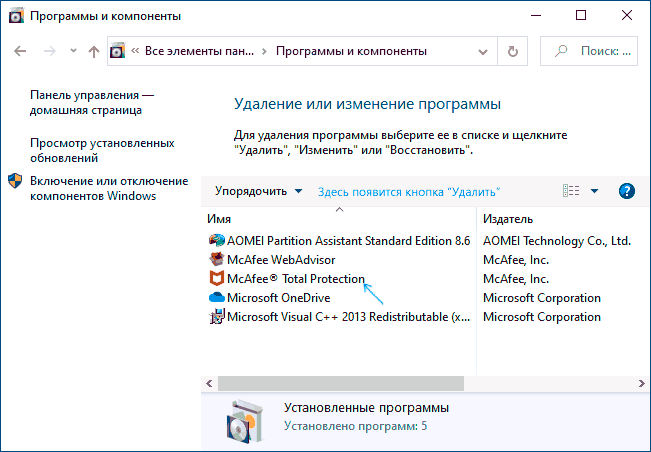Viewport: 651px width, 452px height.
Task: Open the 'Упорядочить' menu
Action: tap(258, 191)
